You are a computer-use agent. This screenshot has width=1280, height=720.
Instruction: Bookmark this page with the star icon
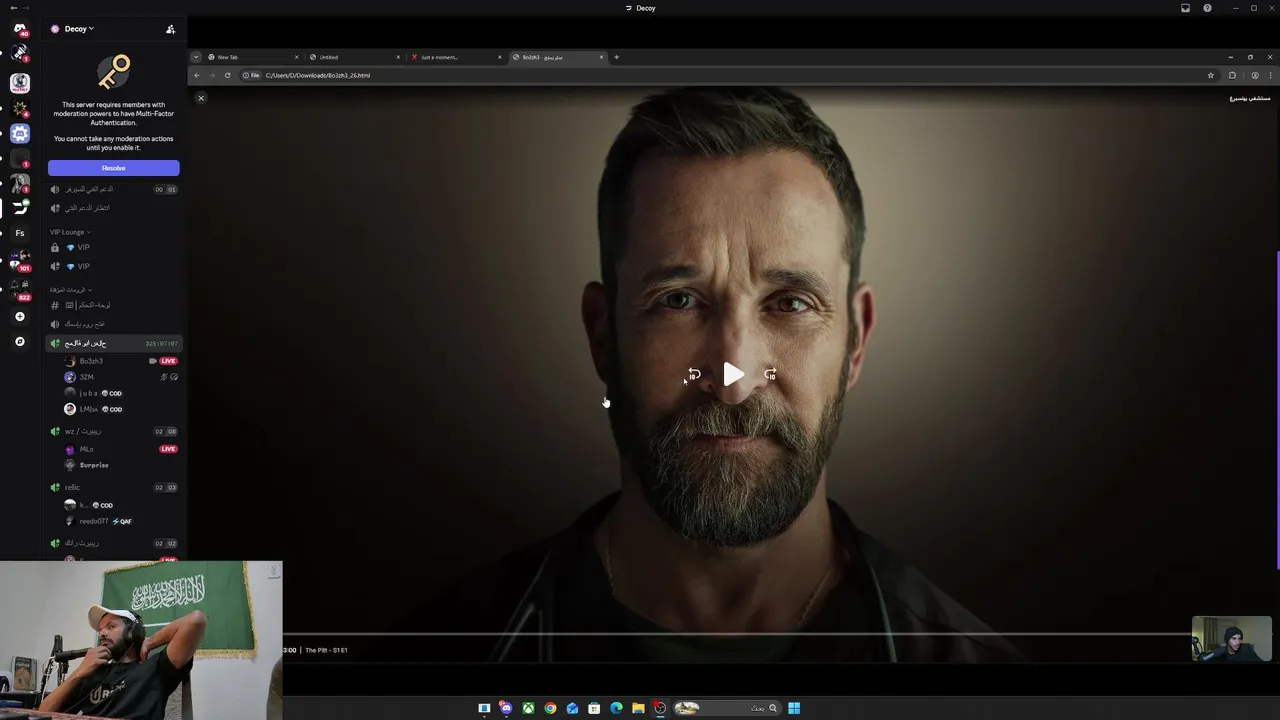pos(1210,75)
